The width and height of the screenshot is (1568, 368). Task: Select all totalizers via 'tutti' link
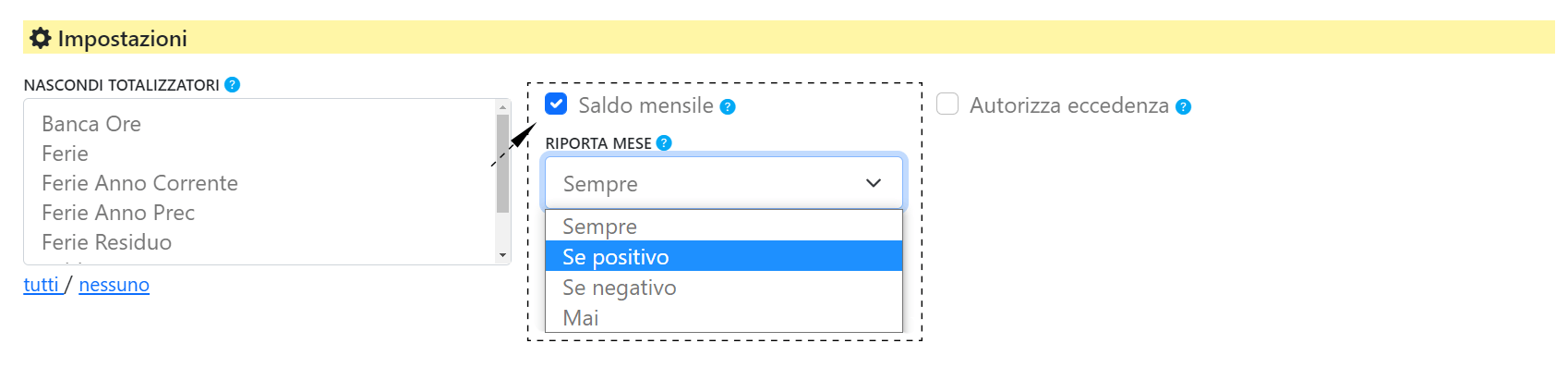[x=42, y=285]
